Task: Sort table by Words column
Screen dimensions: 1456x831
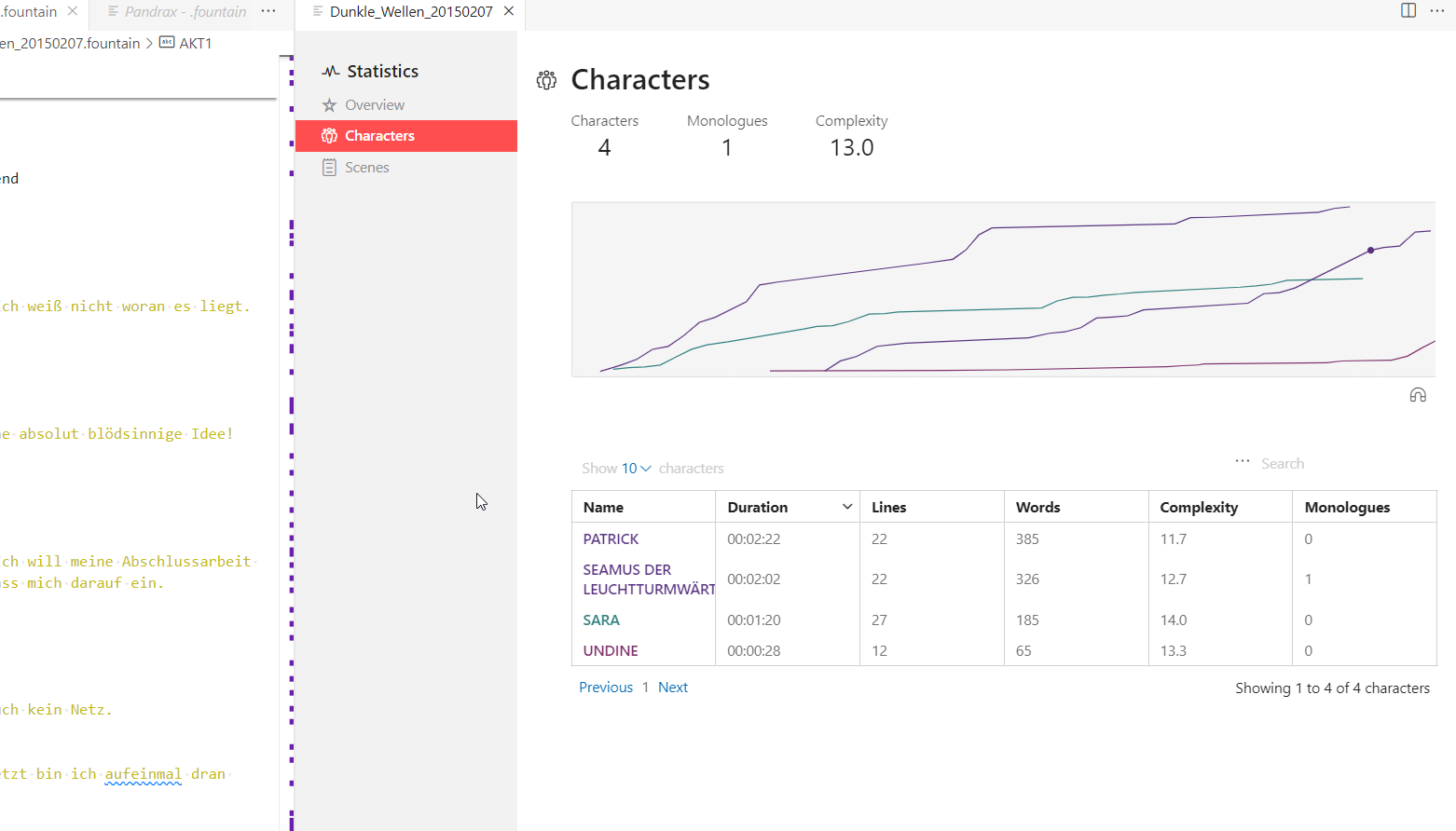Action: click(x=1077, y=507)
